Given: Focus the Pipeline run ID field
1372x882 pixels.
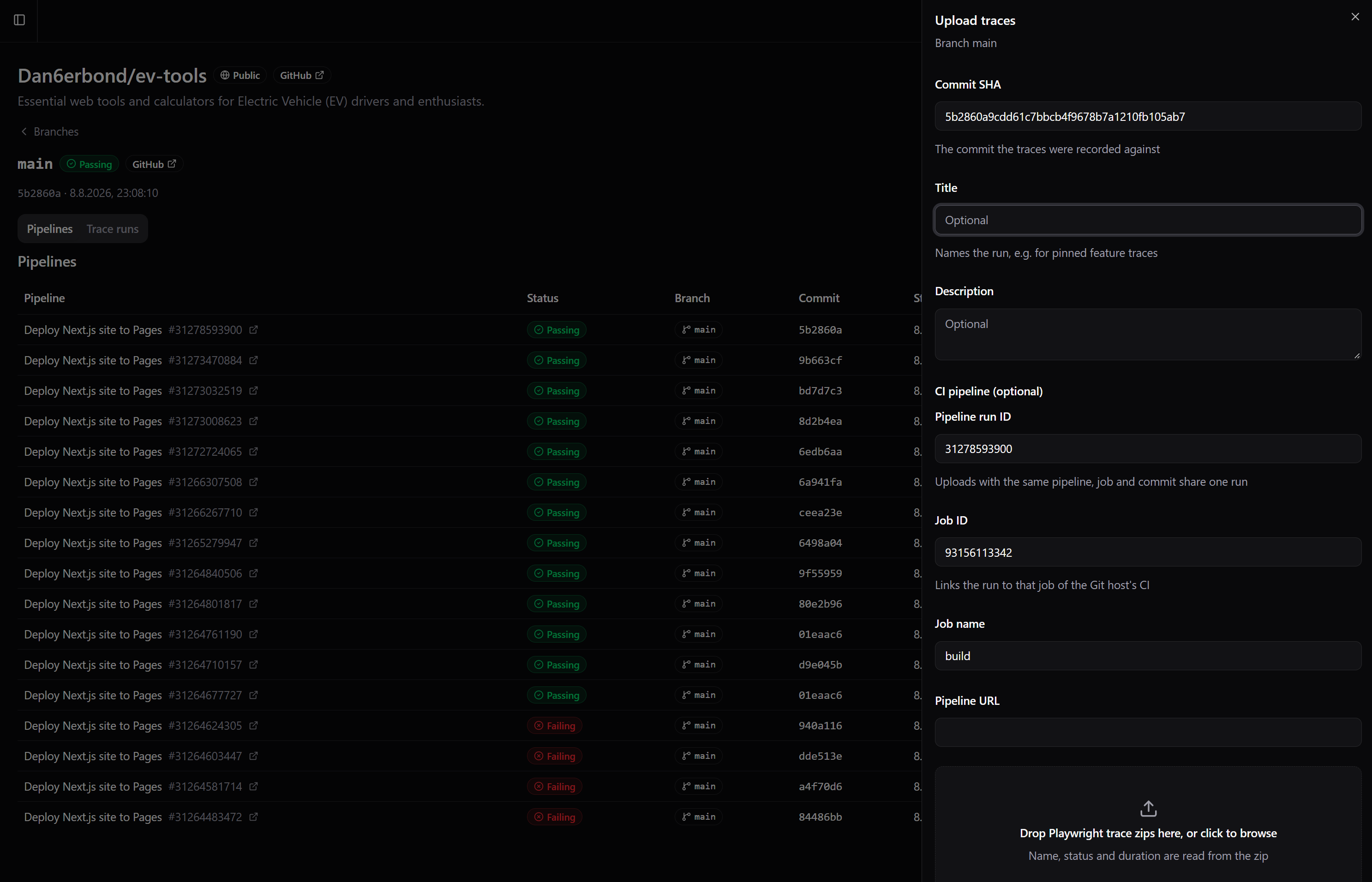Looking at the screenshot, I should 1148,448.
